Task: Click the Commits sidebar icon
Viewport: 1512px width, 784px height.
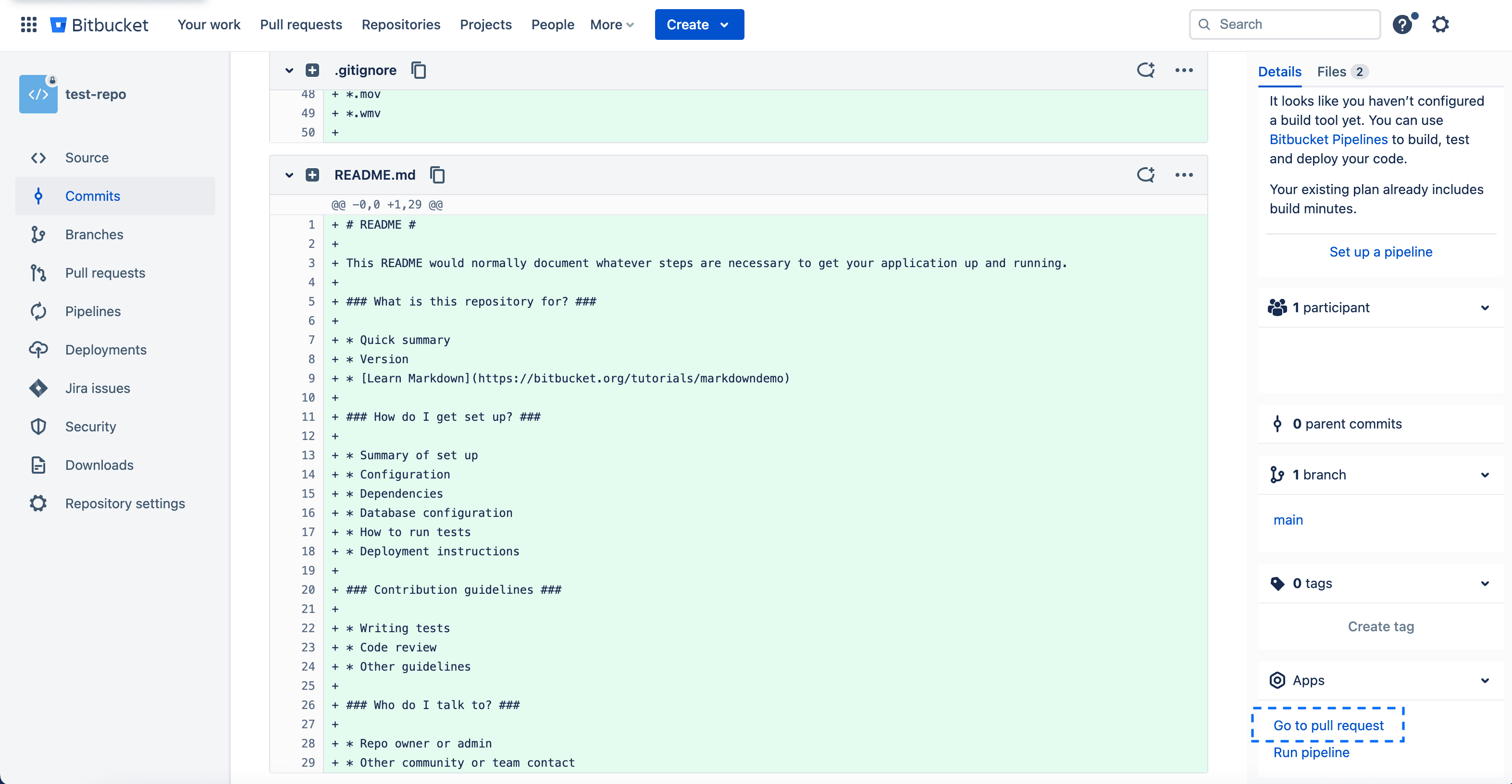Action: click(x=38, y=195)
